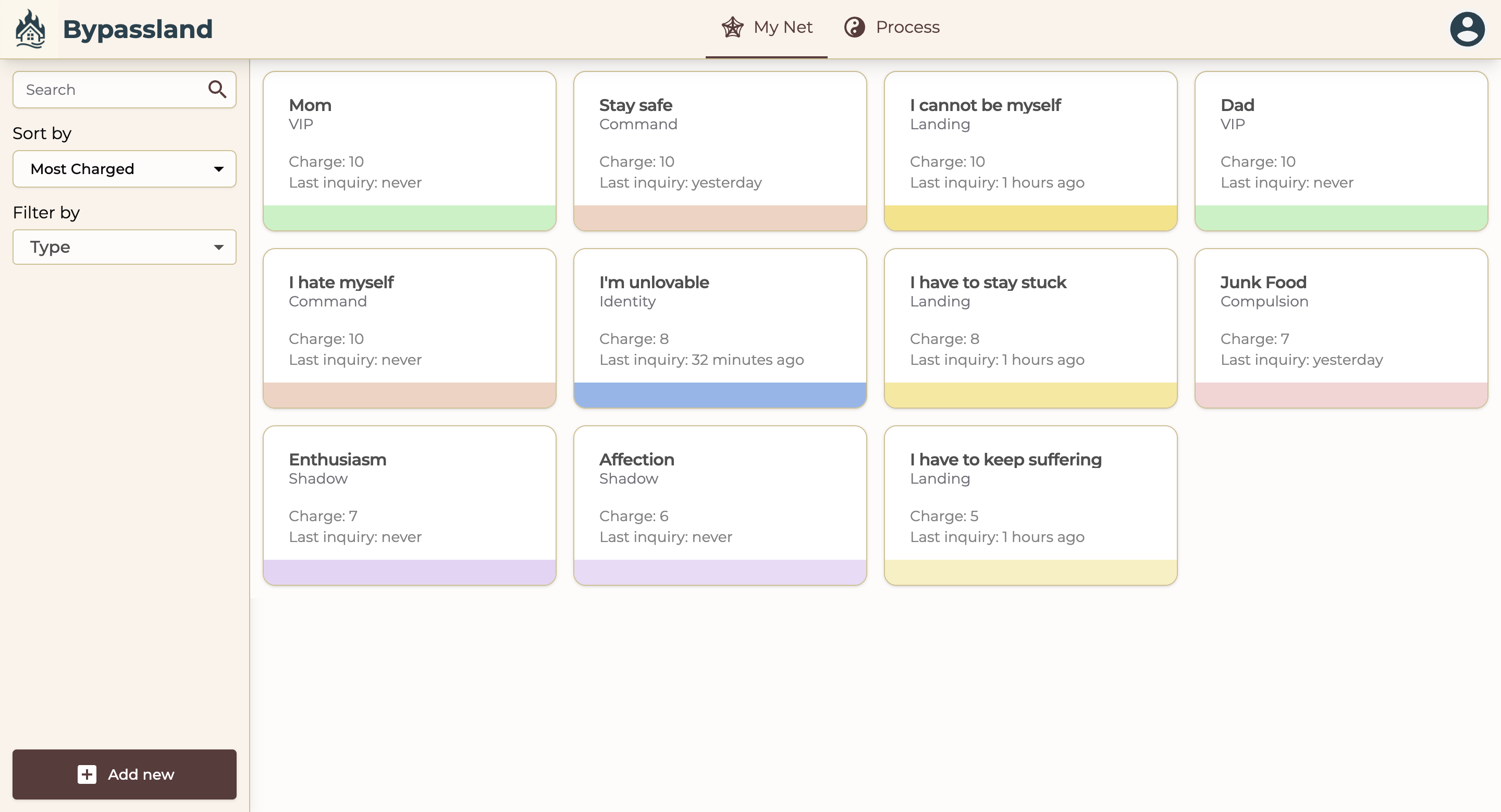Click the Sort by dropdown arrow
1501x812 pixels.
218,169
